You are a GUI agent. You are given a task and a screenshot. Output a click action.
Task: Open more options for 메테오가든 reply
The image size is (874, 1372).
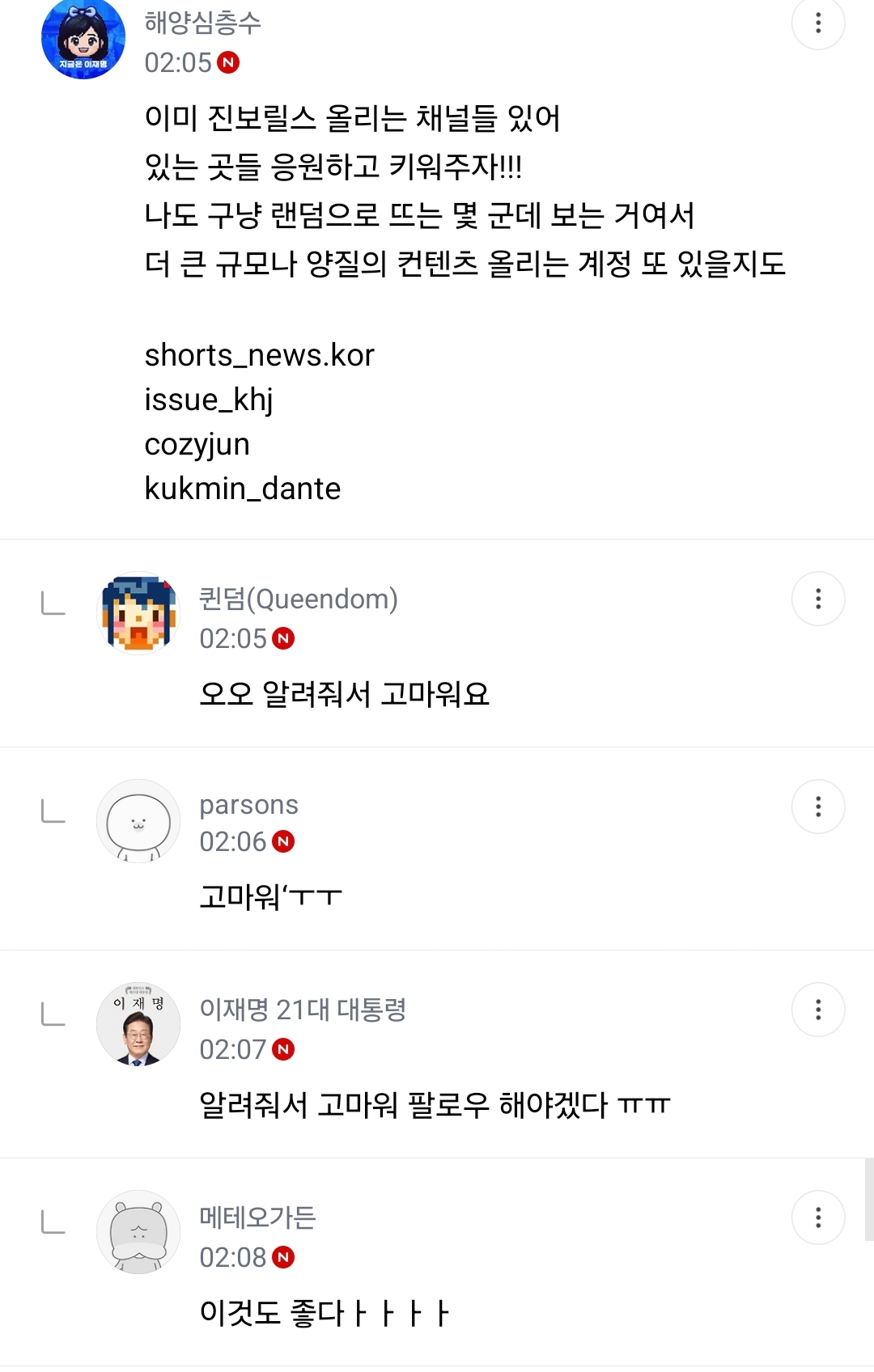pos(817,1217)
